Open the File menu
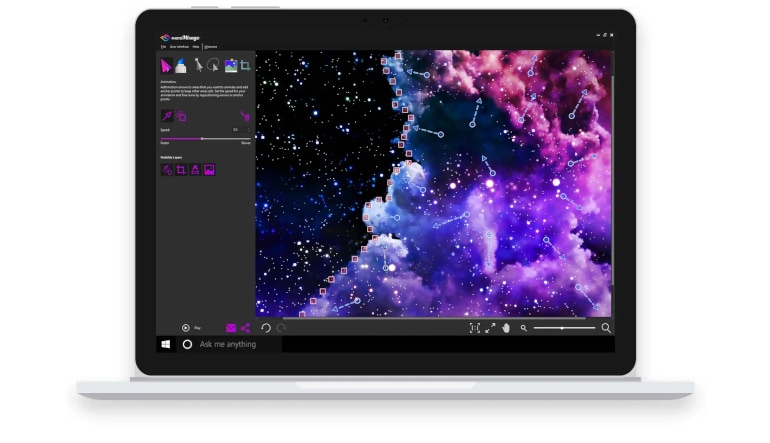 point(163,47)
